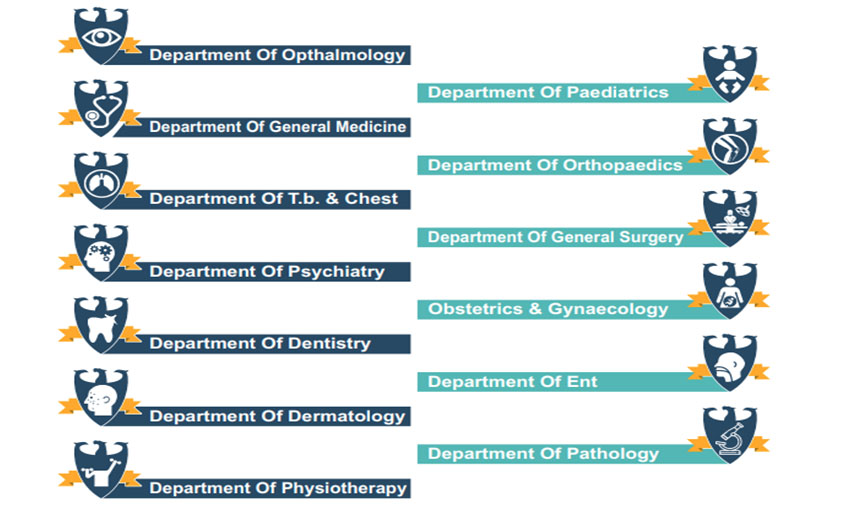Open Department Of Opthalmology link
The width and height of the screenshot is (845, 511).
pyautogui.click(x=277, y=55)
